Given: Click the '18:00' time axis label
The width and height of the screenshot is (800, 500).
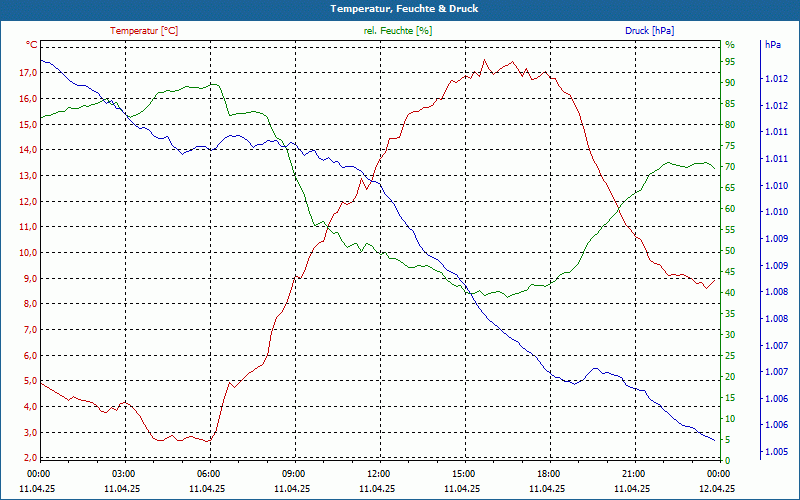Looking at the screenshot, I should [548, 474].
